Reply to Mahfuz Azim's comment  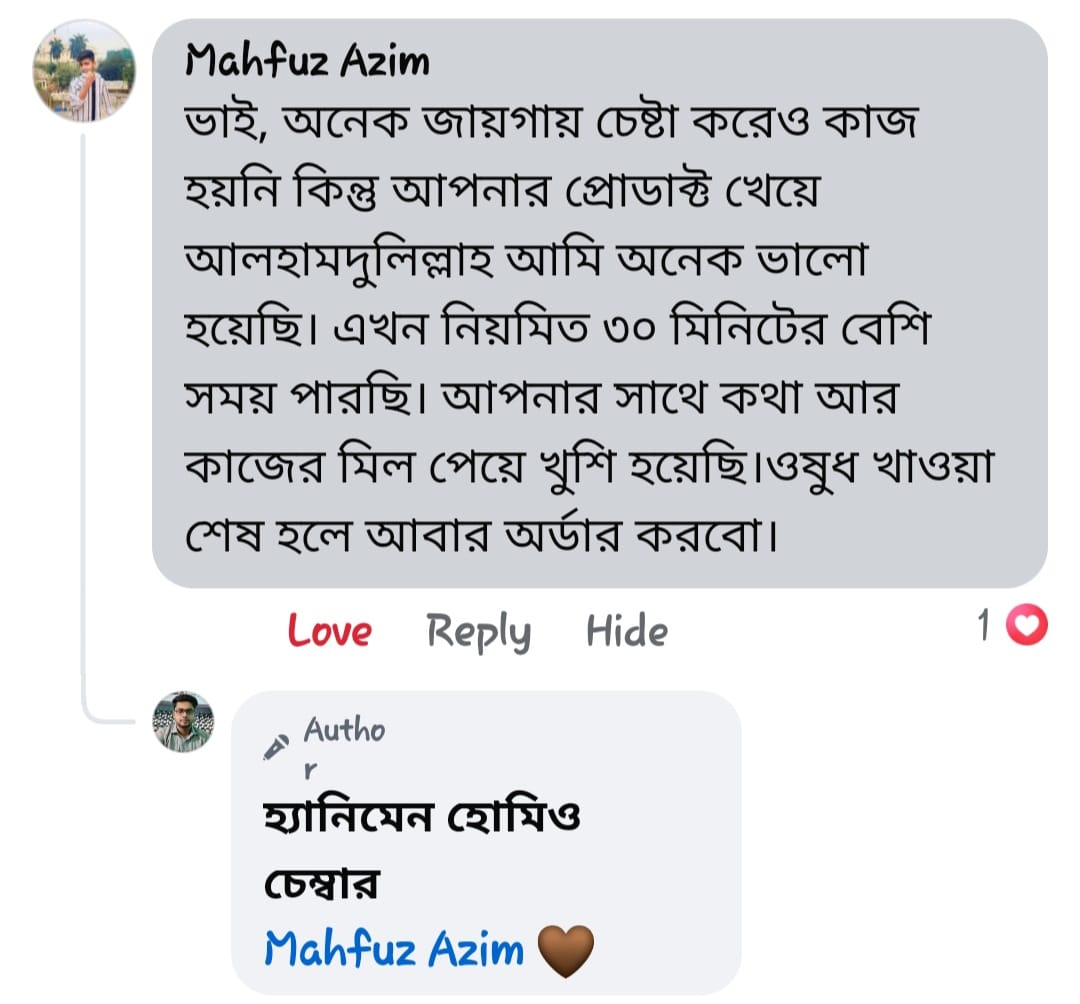pos(478,632)
